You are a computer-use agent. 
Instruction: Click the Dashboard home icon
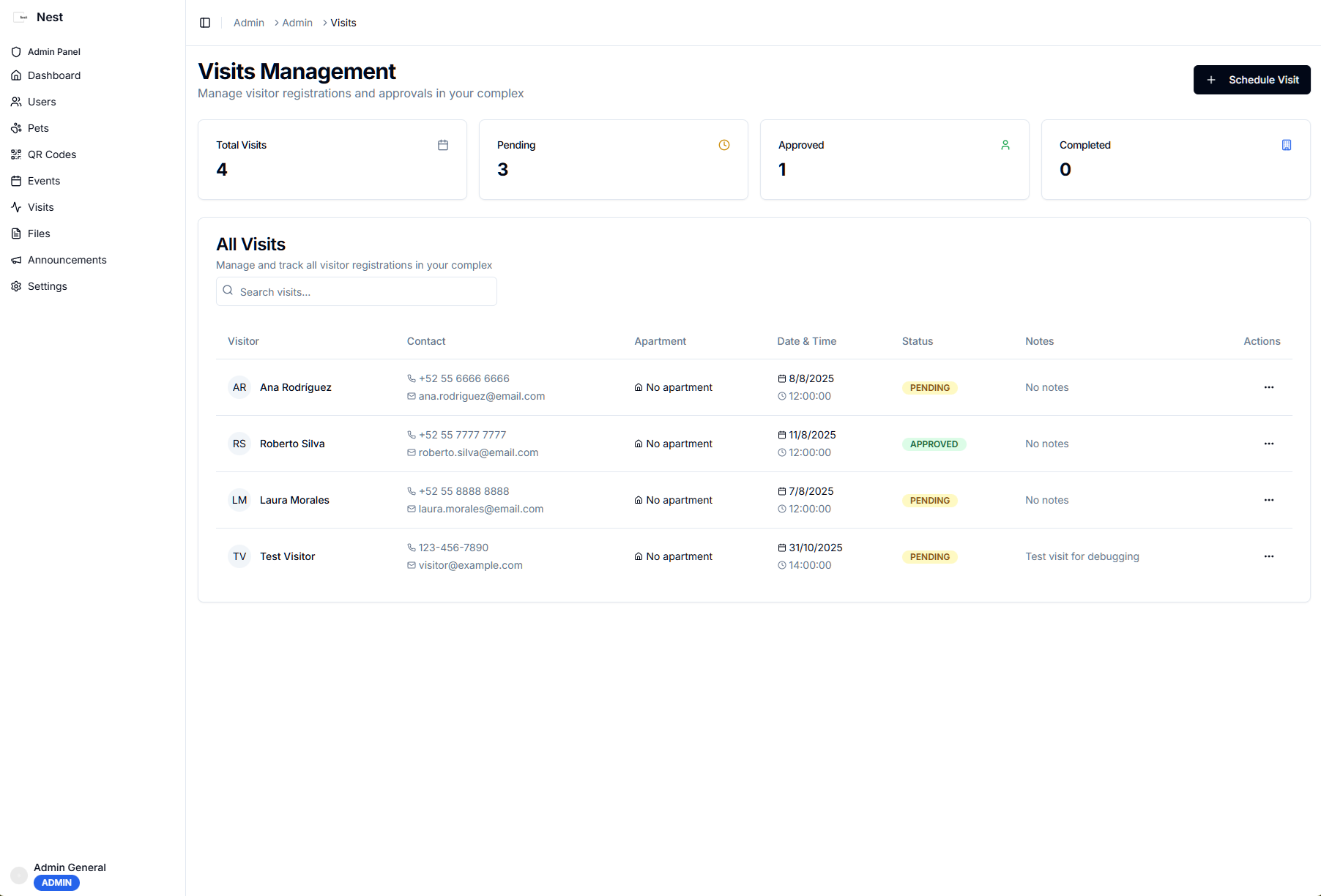pos(16,75)
